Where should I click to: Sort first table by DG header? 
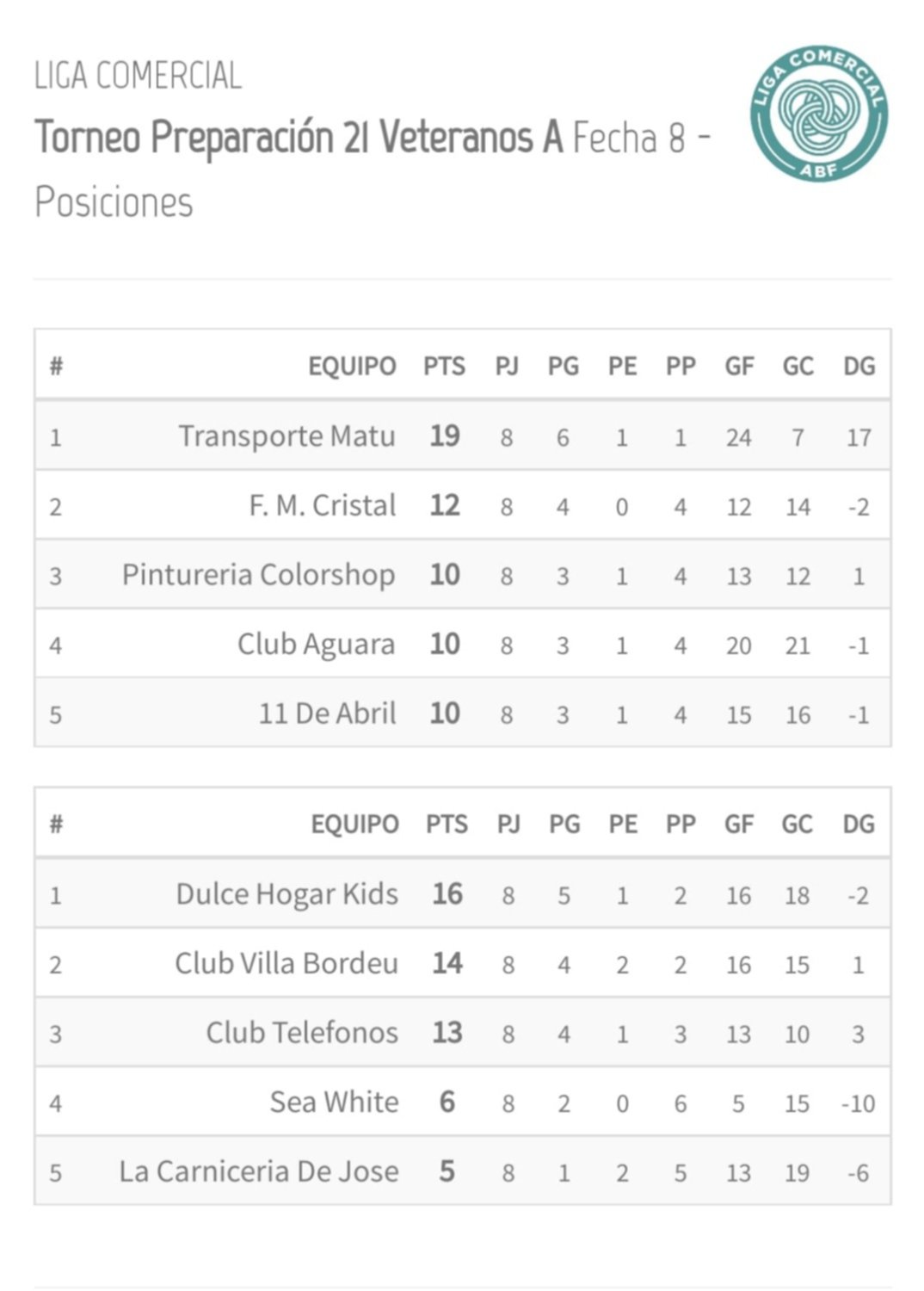[x=859, y=367]
